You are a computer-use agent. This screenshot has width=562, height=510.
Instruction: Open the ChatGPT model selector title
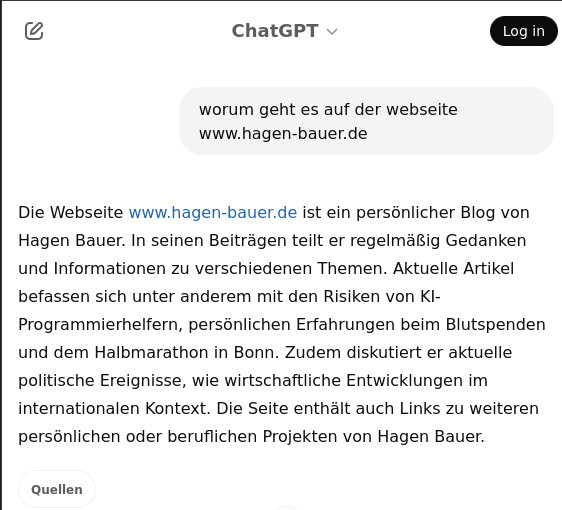tap(275, 31)
